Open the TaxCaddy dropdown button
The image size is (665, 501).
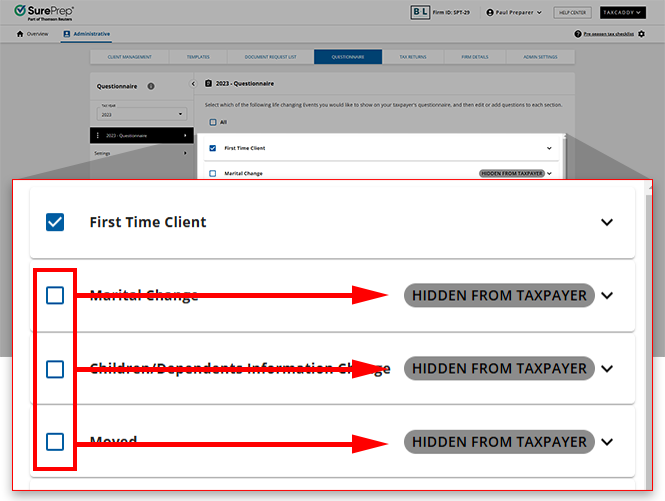pos(622,13)
